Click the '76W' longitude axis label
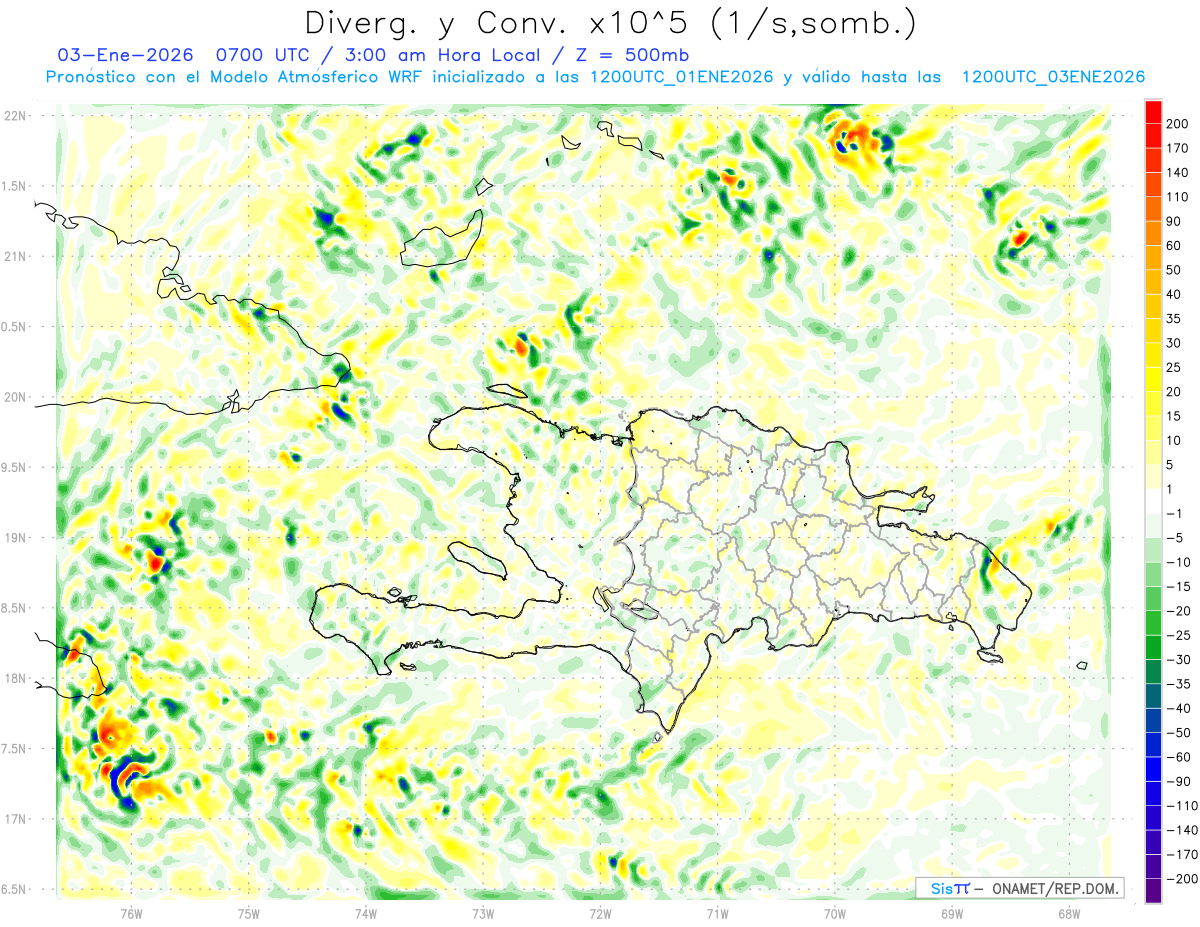Image resolution: width=1200 pixels, height=927 pixels. [131, 914]
